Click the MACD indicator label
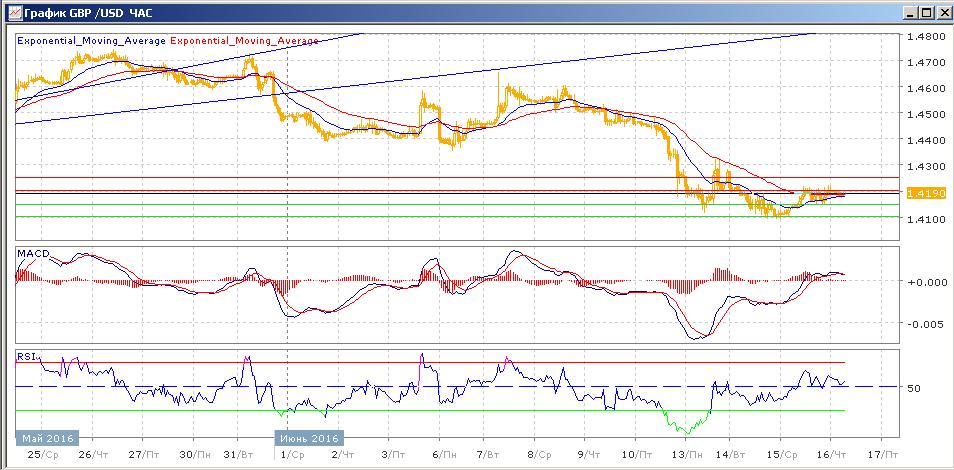This screenshot has width=954, height=470. tap(33, 253)
